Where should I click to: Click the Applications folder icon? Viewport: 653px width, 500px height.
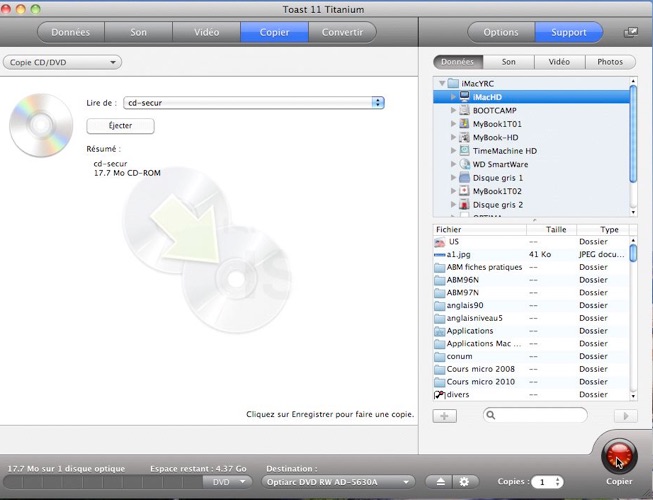click(439, 331)
